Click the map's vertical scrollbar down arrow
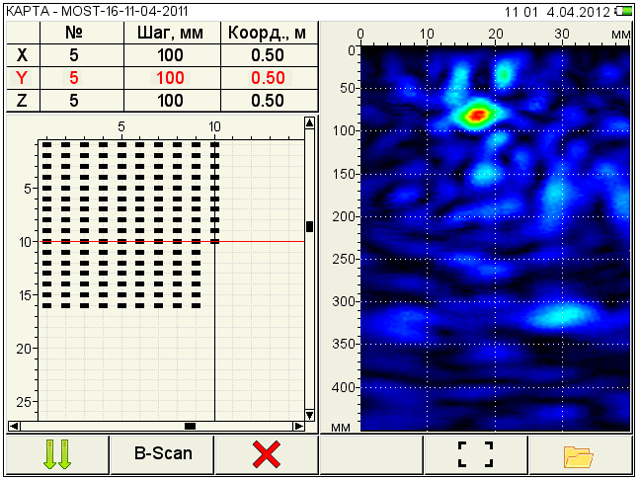 (x=309, y=414)
